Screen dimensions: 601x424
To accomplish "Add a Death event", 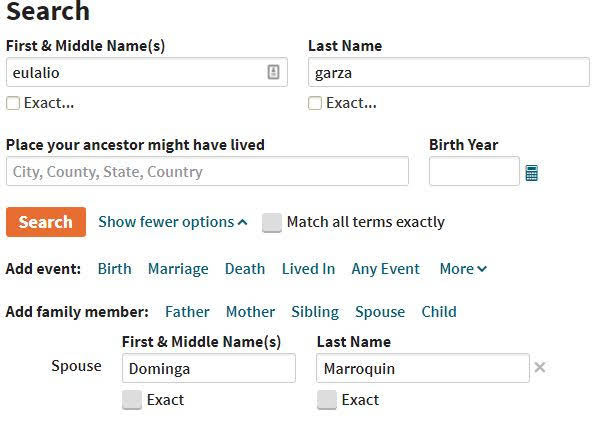I will (245, 269).
